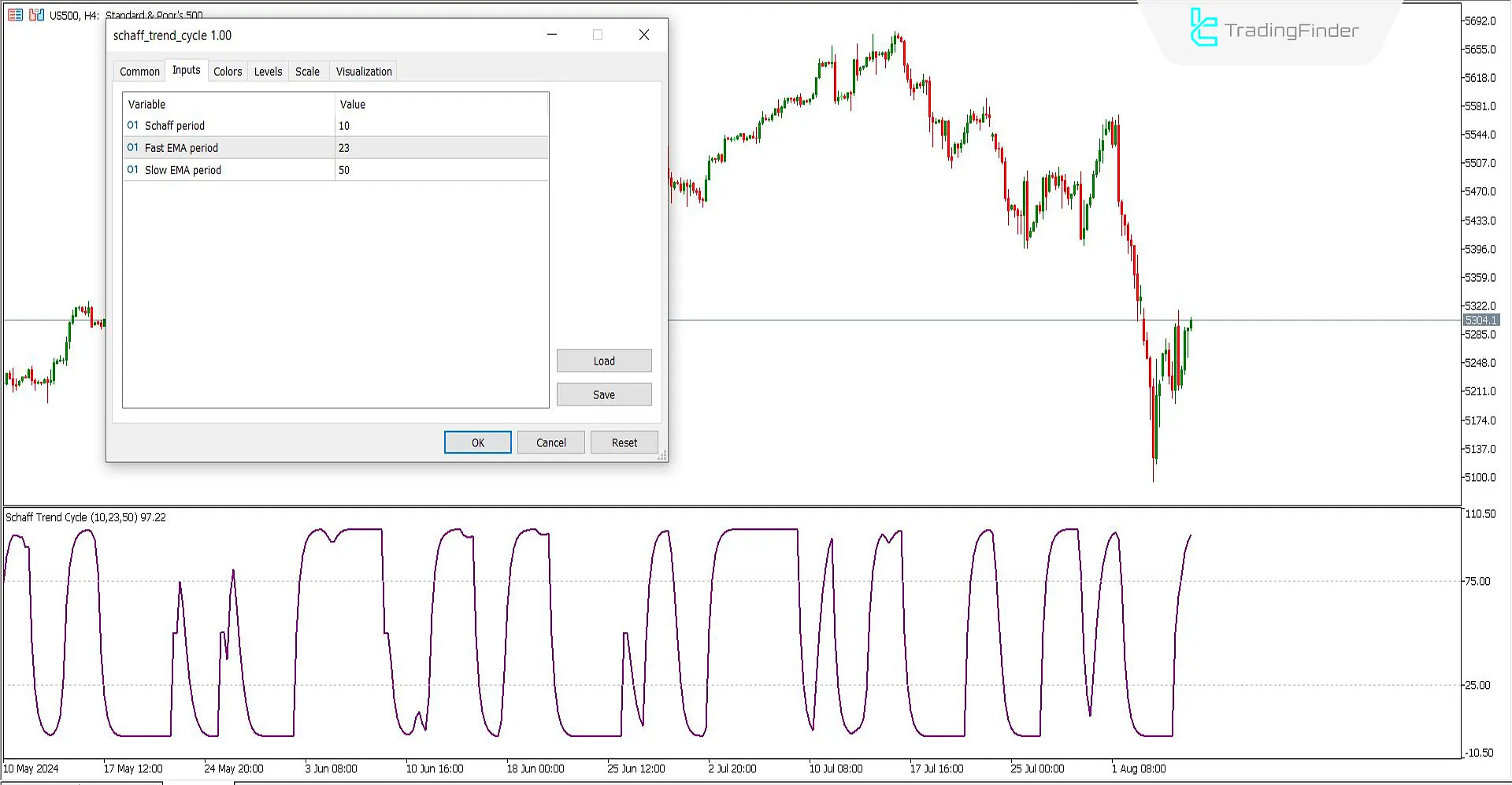Open the Colors tab
The image size is (1512, 785).
click(x=228, y=72)
